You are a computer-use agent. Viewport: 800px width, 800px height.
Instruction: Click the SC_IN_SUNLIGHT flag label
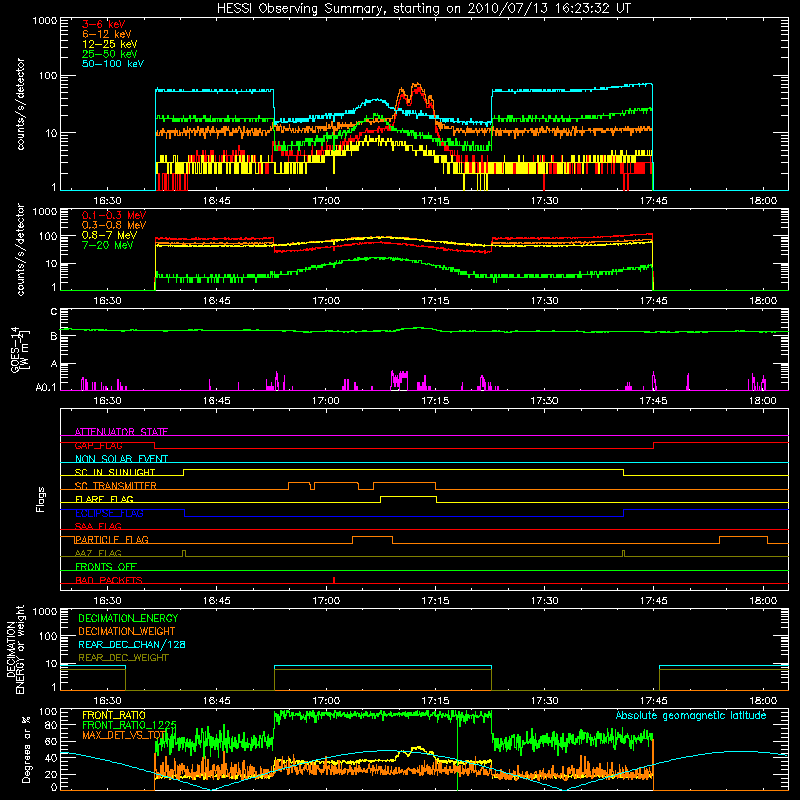point(115,472)
